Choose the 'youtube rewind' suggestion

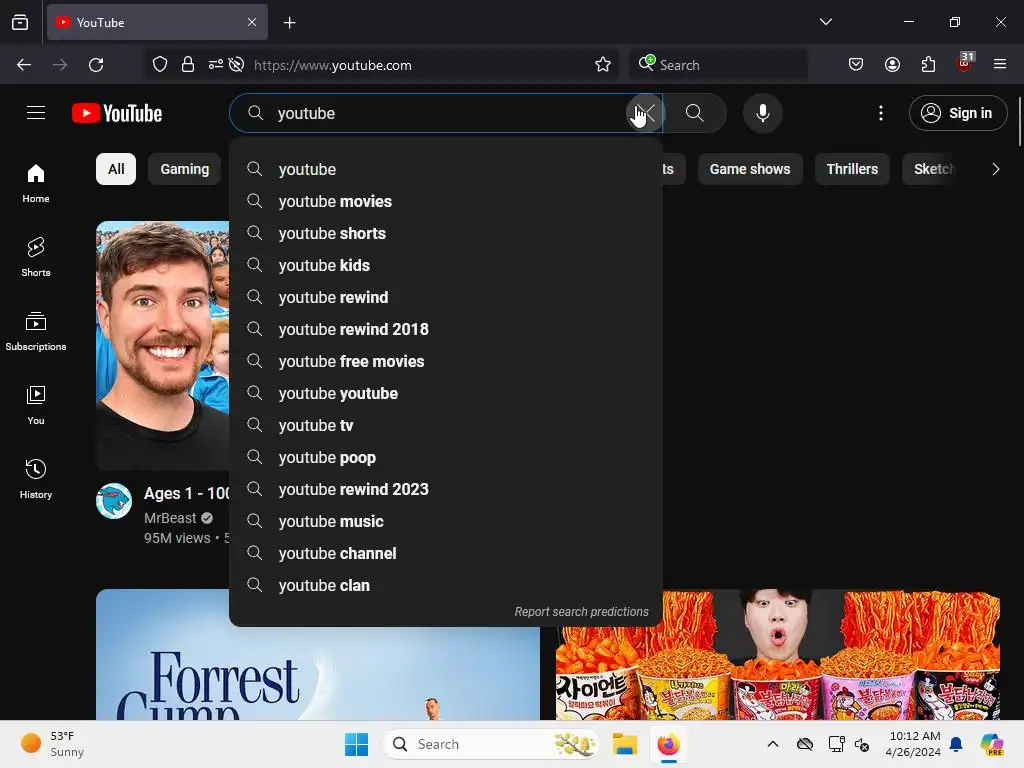(x=445, y=297)
